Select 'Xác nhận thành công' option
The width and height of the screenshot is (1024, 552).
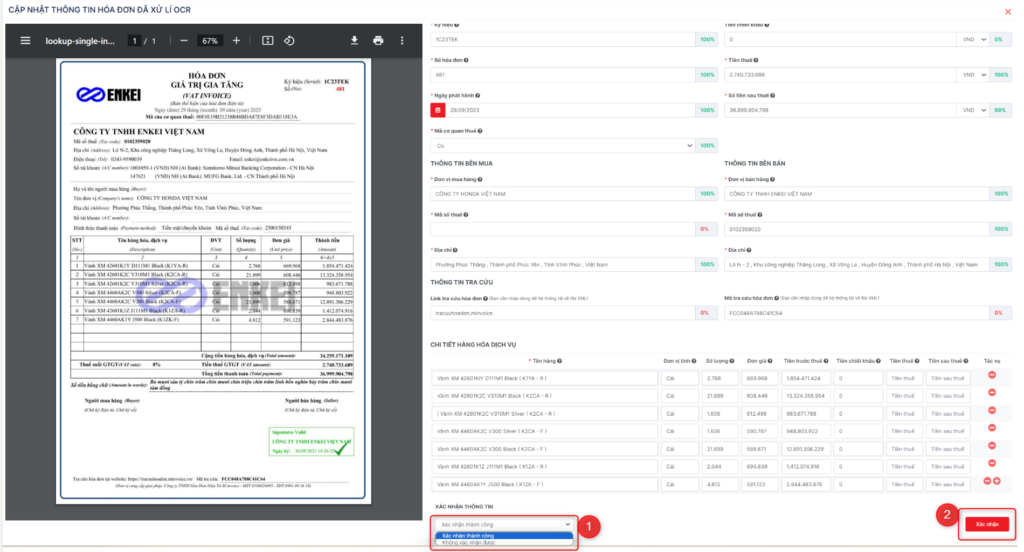point(504,536)
